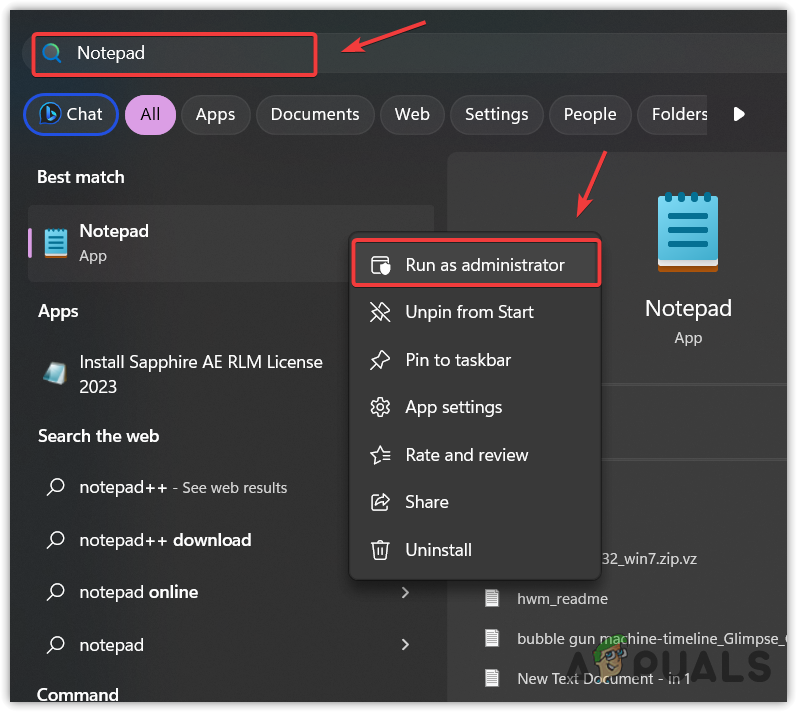This screenshot has width=797, height=712.
Task: Click the share icon in context menu
Action: (x=380, y=502)
